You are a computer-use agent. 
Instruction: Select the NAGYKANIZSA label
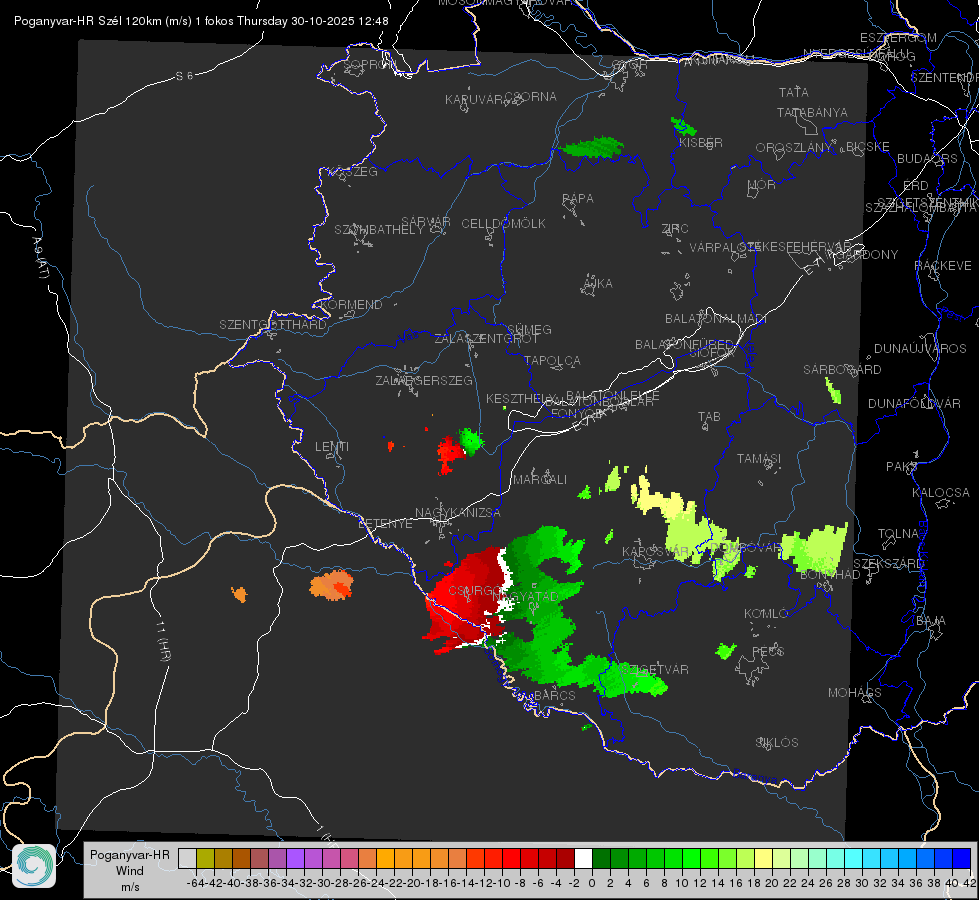coord(458,513)
